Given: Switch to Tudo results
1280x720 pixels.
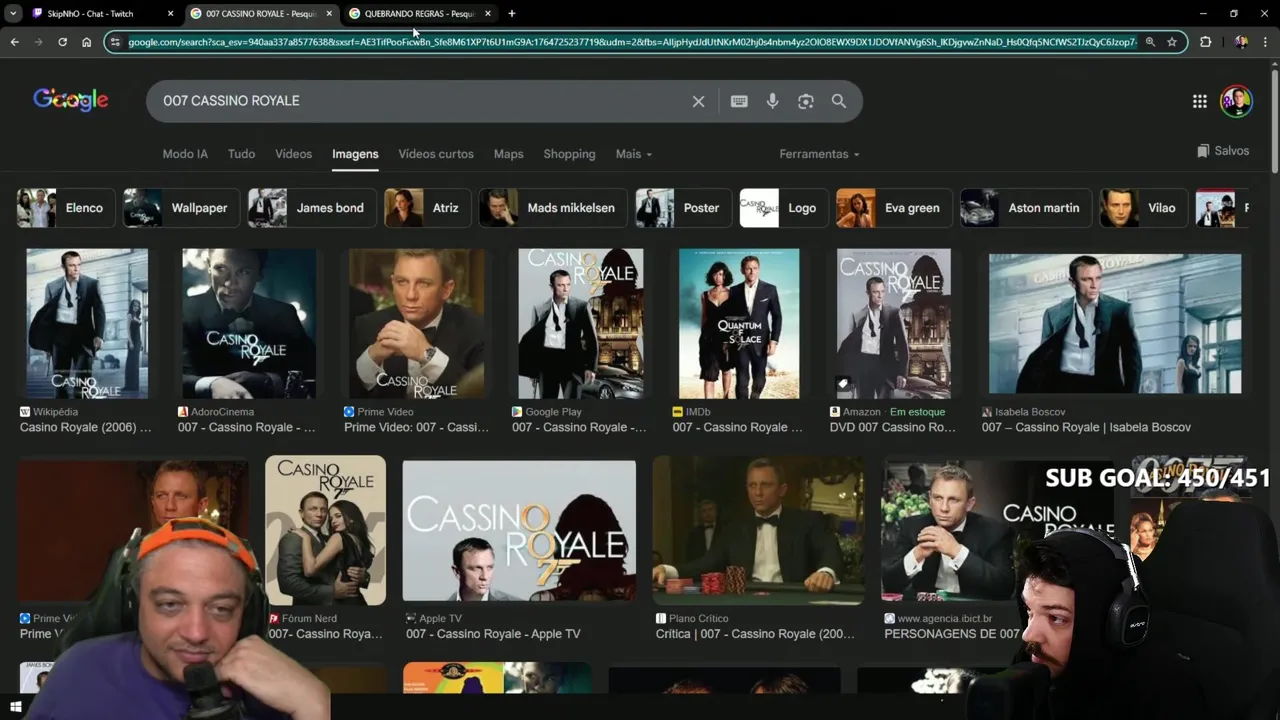Looking at the screenshot, I should [241, 154].
